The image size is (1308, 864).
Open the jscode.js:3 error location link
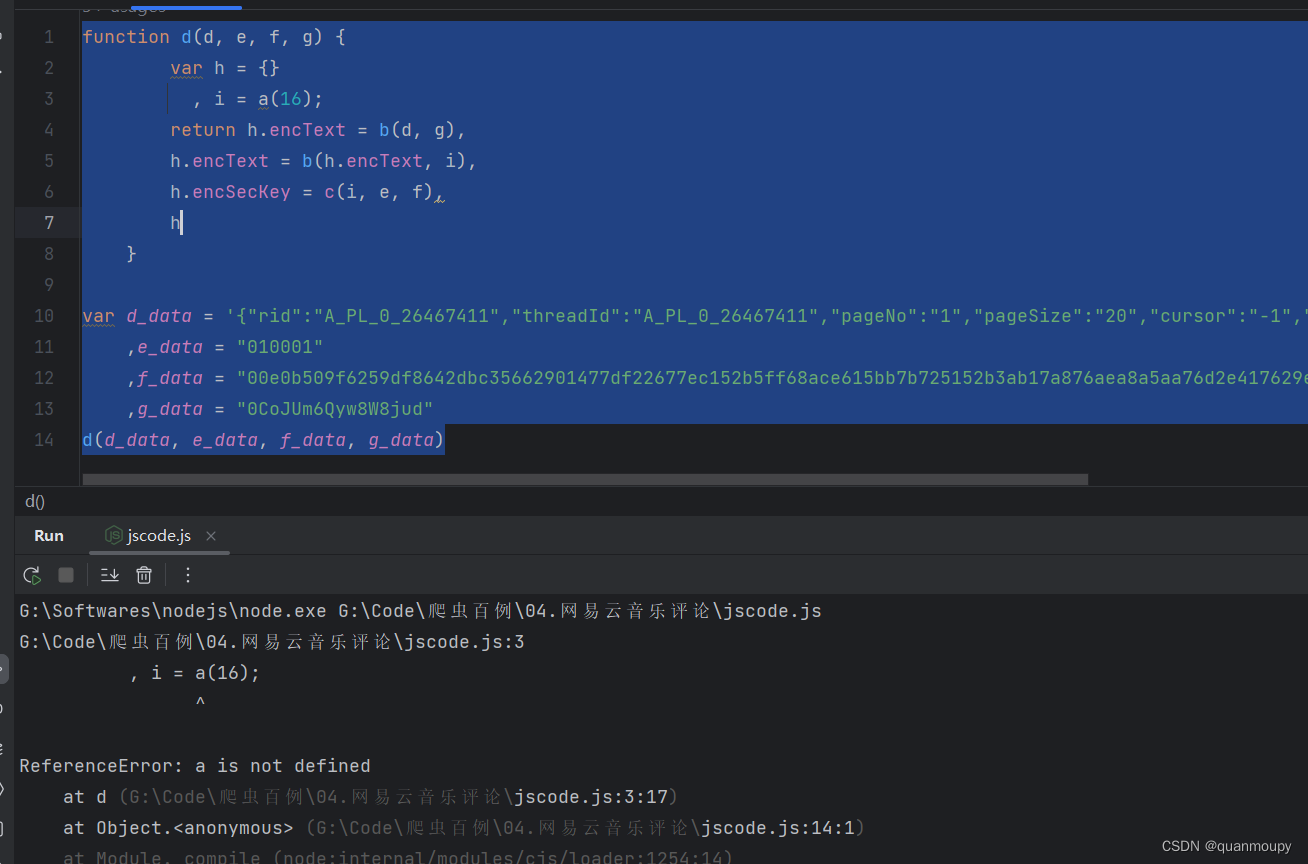tap(272, 642)
